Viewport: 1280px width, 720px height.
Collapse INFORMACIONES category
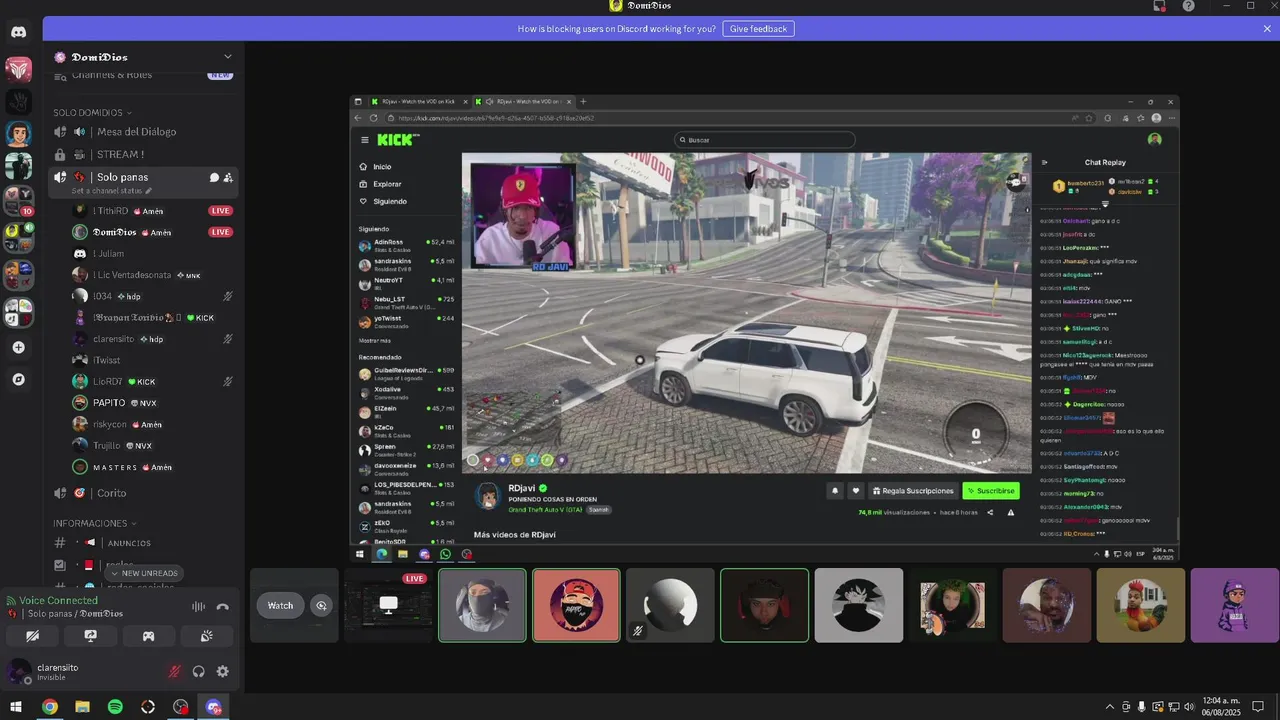[x=95, y=523]
